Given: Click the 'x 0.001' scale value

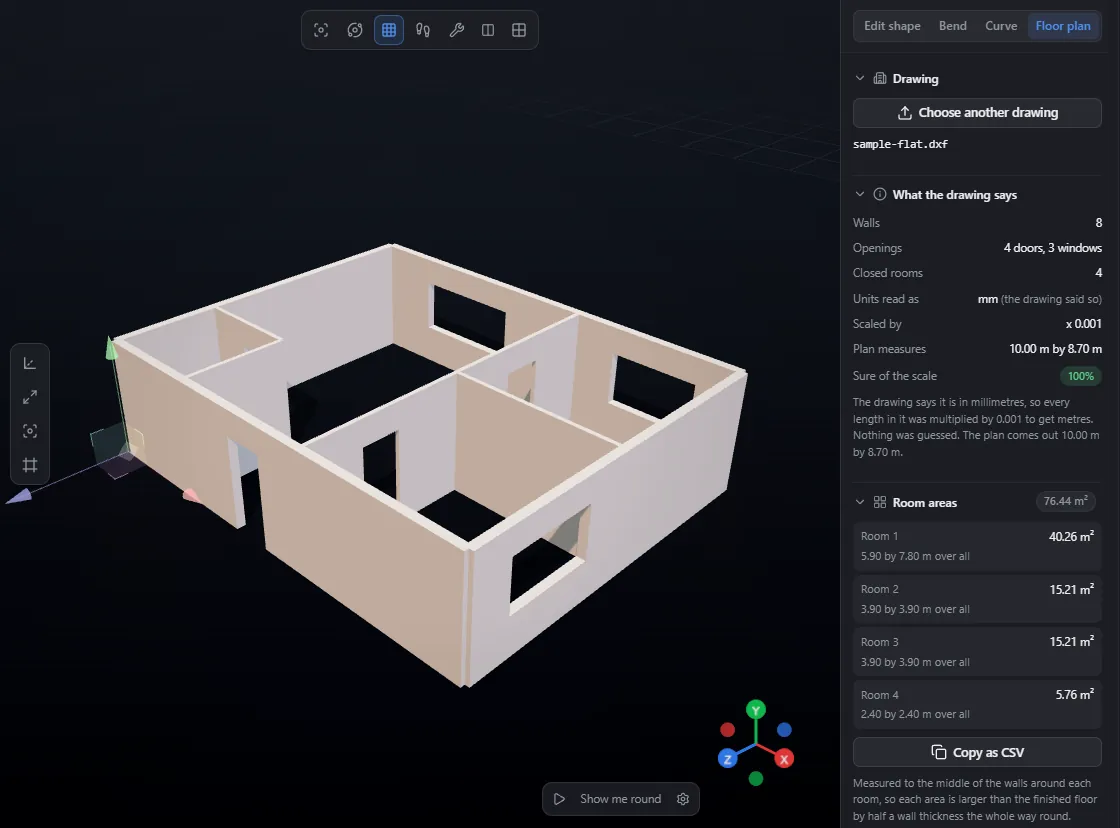Looking at the screenshot, I should point(1084,324).
